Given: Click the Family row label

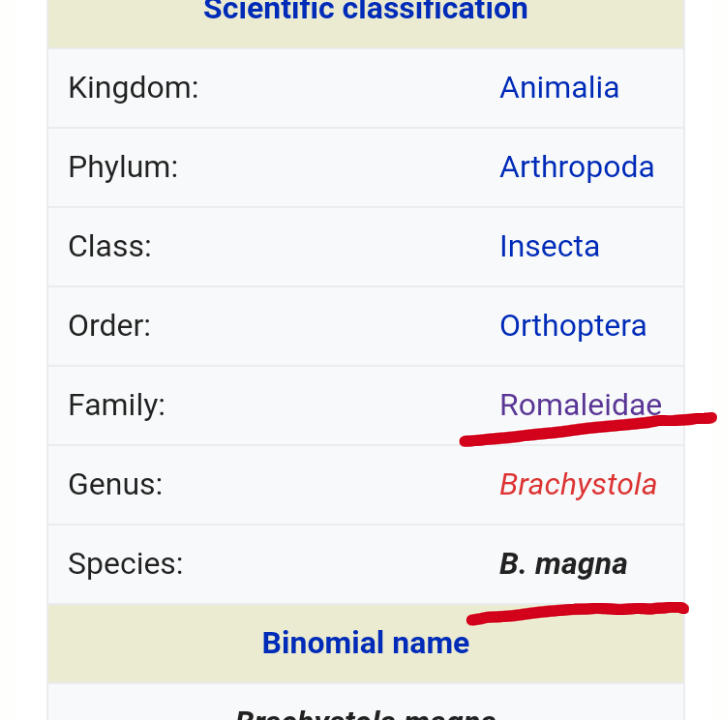Looking at the screenshot, I should click(x=116, y=405).
